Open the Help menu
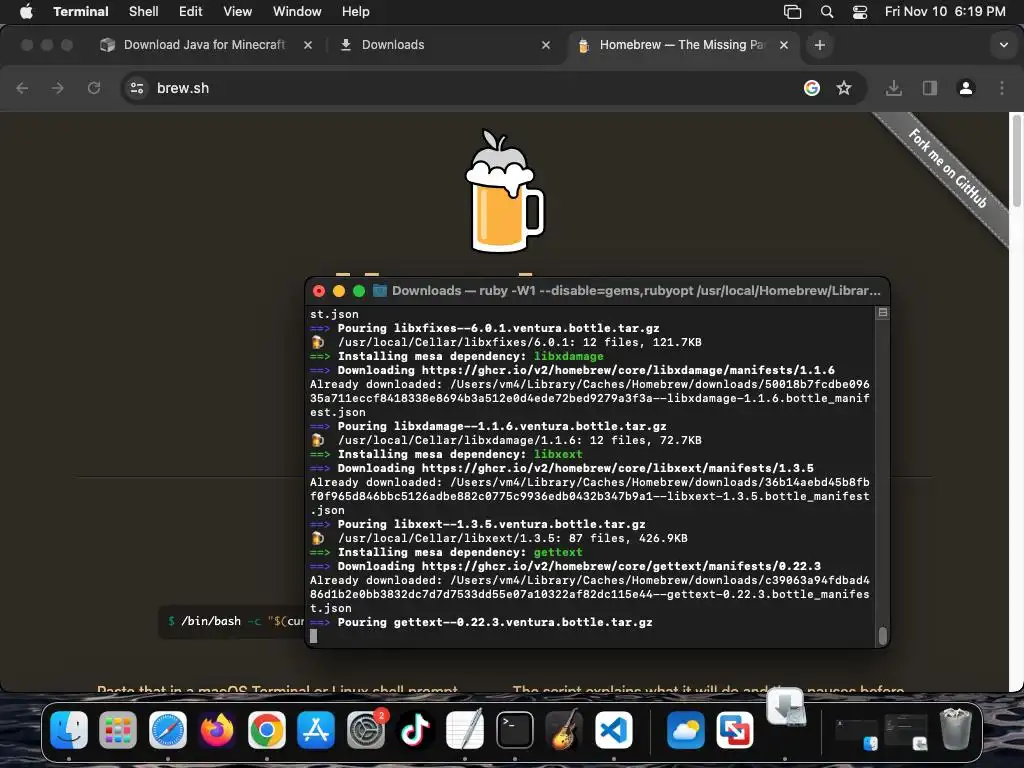 pyautogui.click(x=355, y=11)
